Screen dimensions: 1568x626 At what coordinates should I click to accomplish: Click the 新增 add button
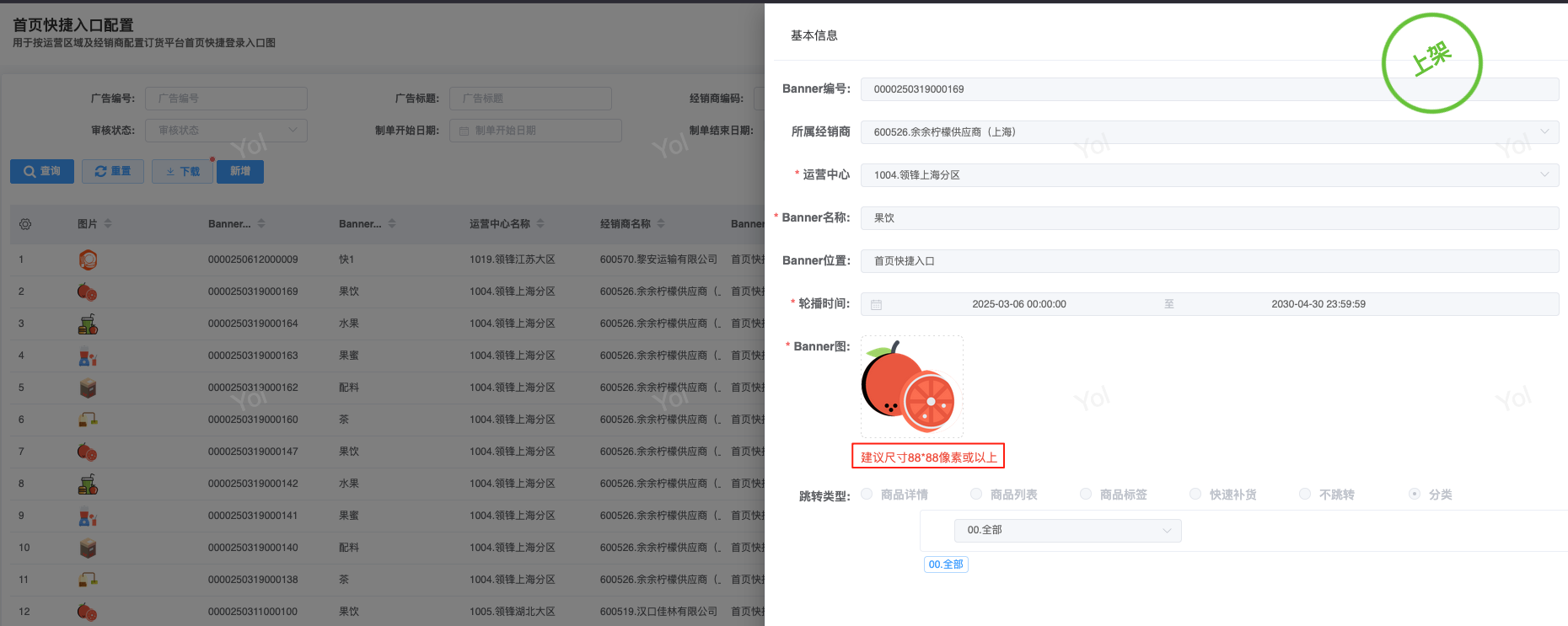[240, 171]
